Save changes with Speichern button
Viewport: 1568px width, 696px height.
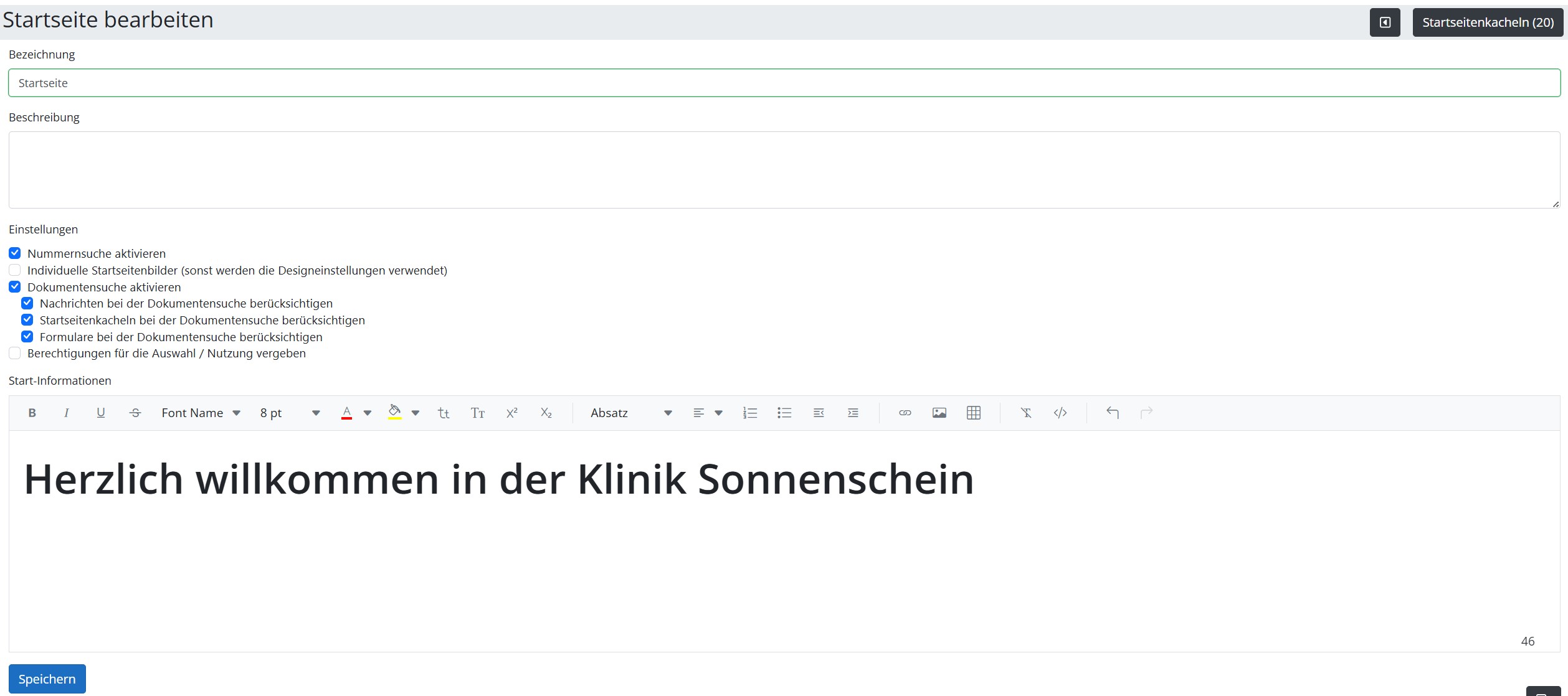point(47,679)
